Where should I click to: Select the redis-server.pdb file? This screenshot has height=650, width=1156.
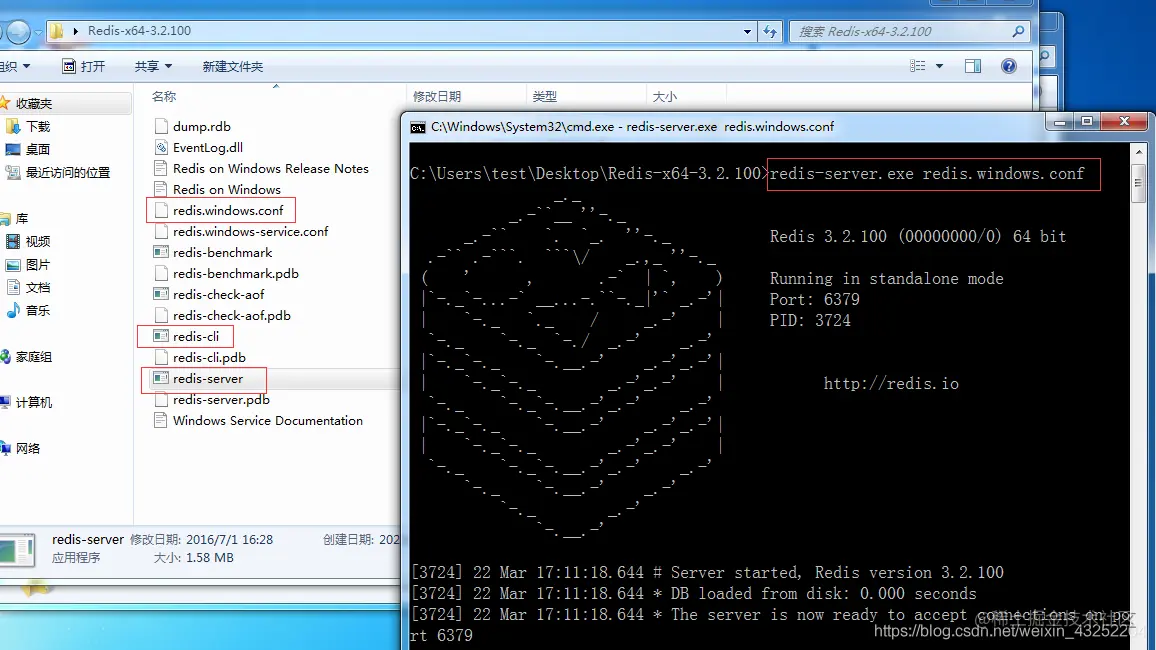212,399
